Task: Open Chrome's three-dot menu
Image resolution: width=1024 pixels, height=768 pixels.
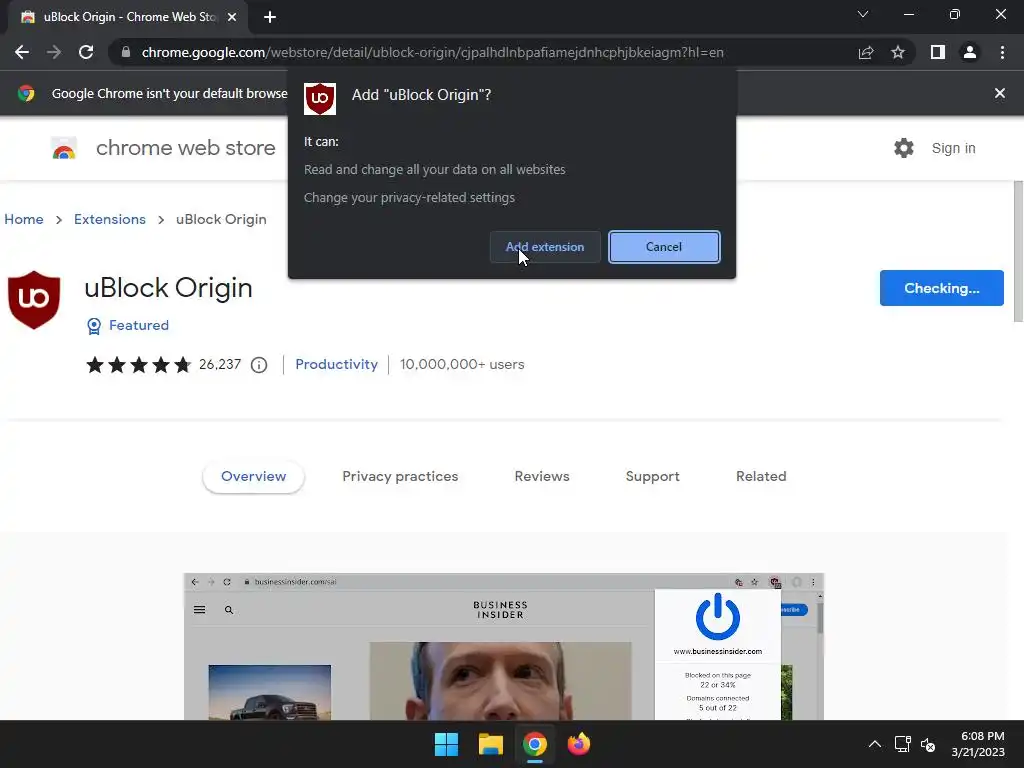Action: click(x=1002, y=52)
